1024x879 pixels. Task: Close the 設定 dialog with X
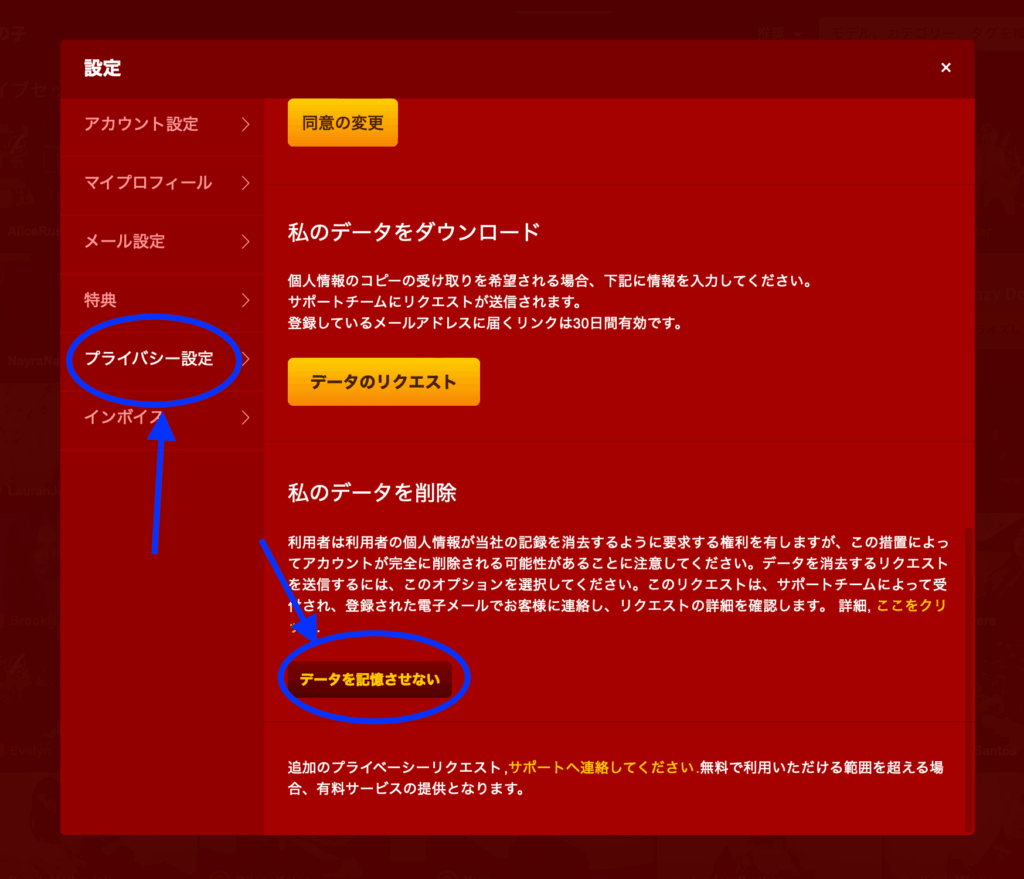(x=945, y=68)
